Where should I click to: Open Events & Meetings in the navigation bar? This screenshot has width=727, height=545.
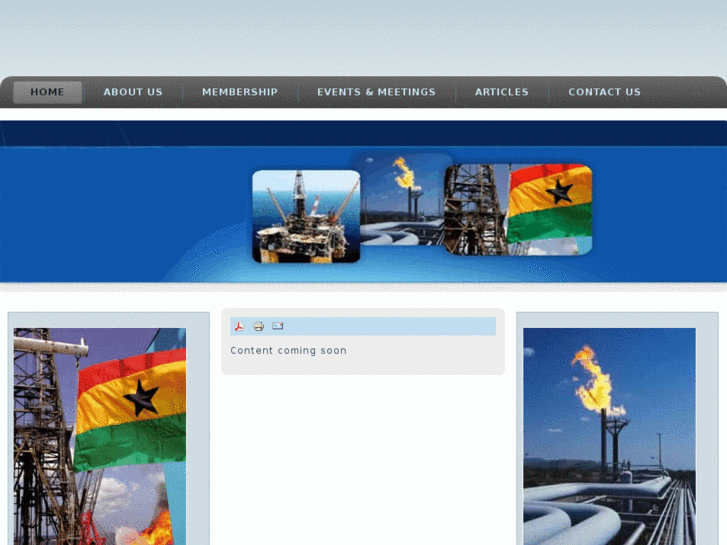tap(376, 92)
